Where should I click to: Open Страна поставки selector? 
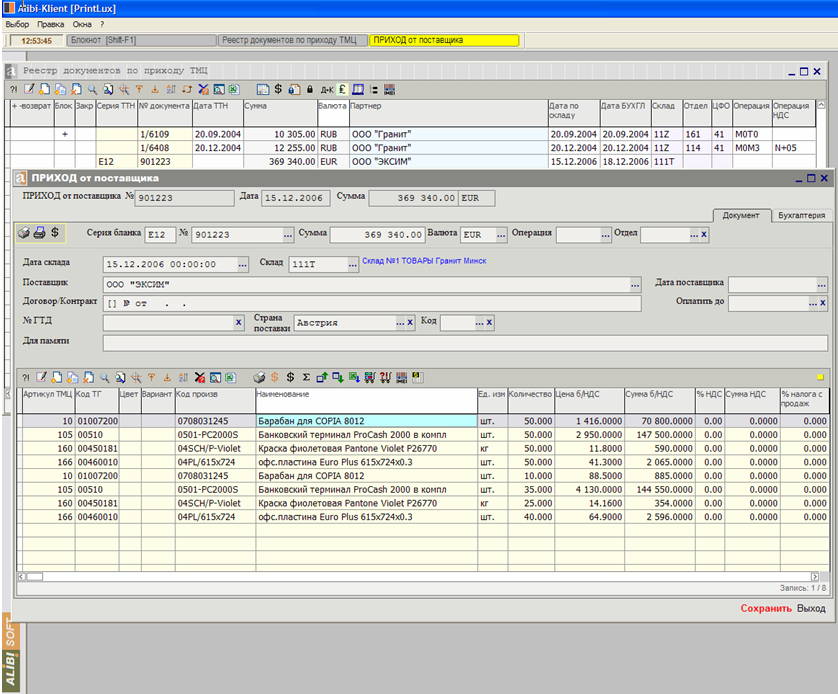pyautogui.click(x=400, y=322)
